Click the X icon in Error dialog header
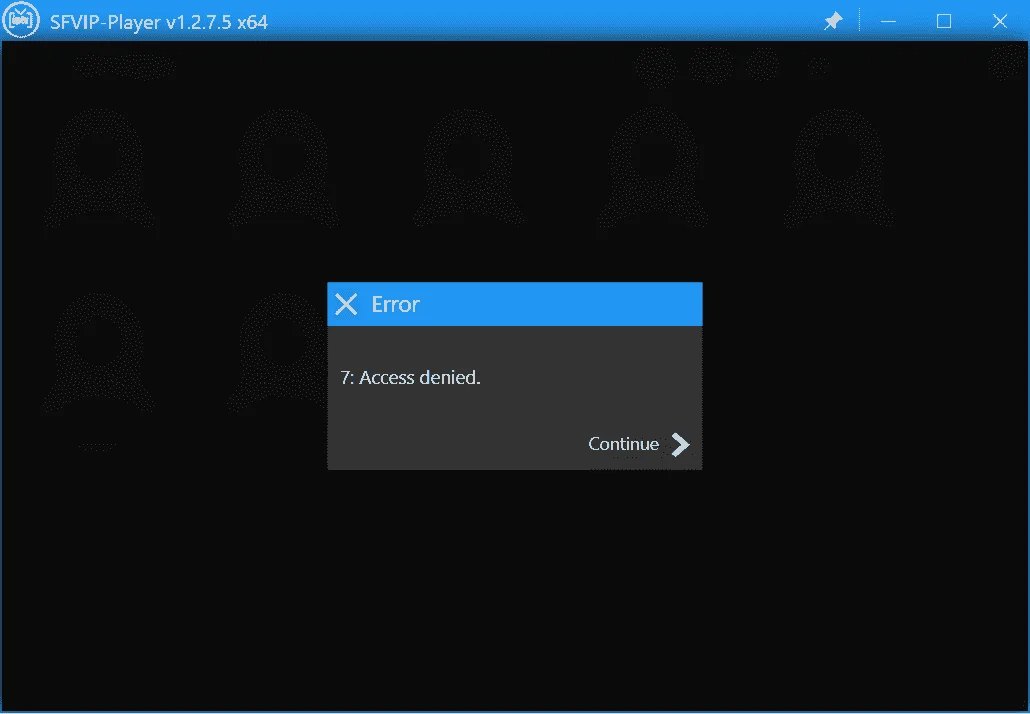The height and width of the screenshot is (714, 1030). click(x=346, y=304)
